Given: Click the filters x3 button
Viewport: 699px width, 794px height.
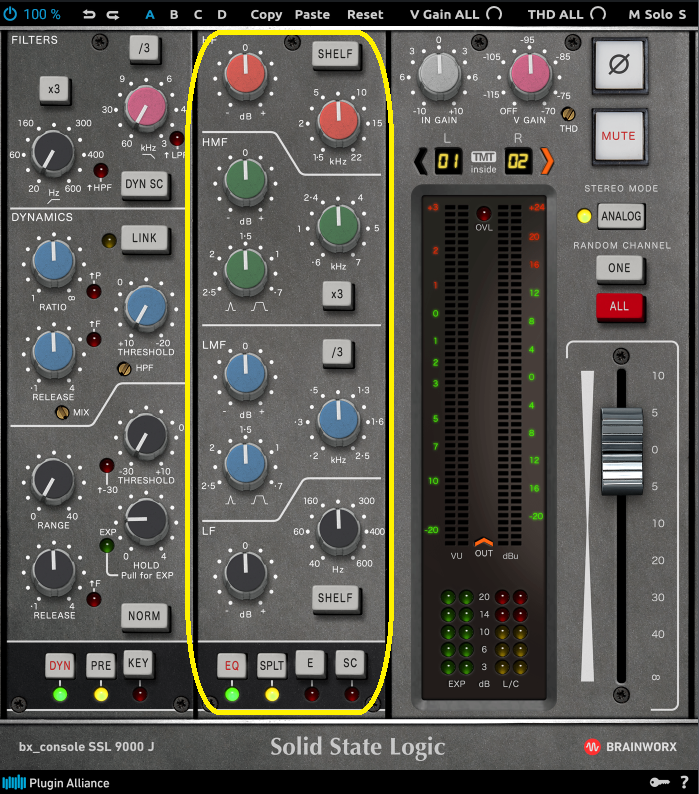Looking at the screenshot, I should 54,90.
